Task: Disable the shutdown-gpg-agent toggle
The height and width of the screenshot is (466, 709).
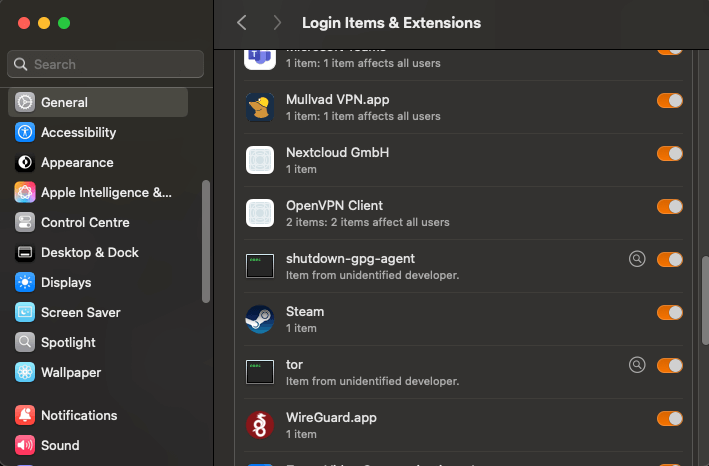Action: pos(670,259)
